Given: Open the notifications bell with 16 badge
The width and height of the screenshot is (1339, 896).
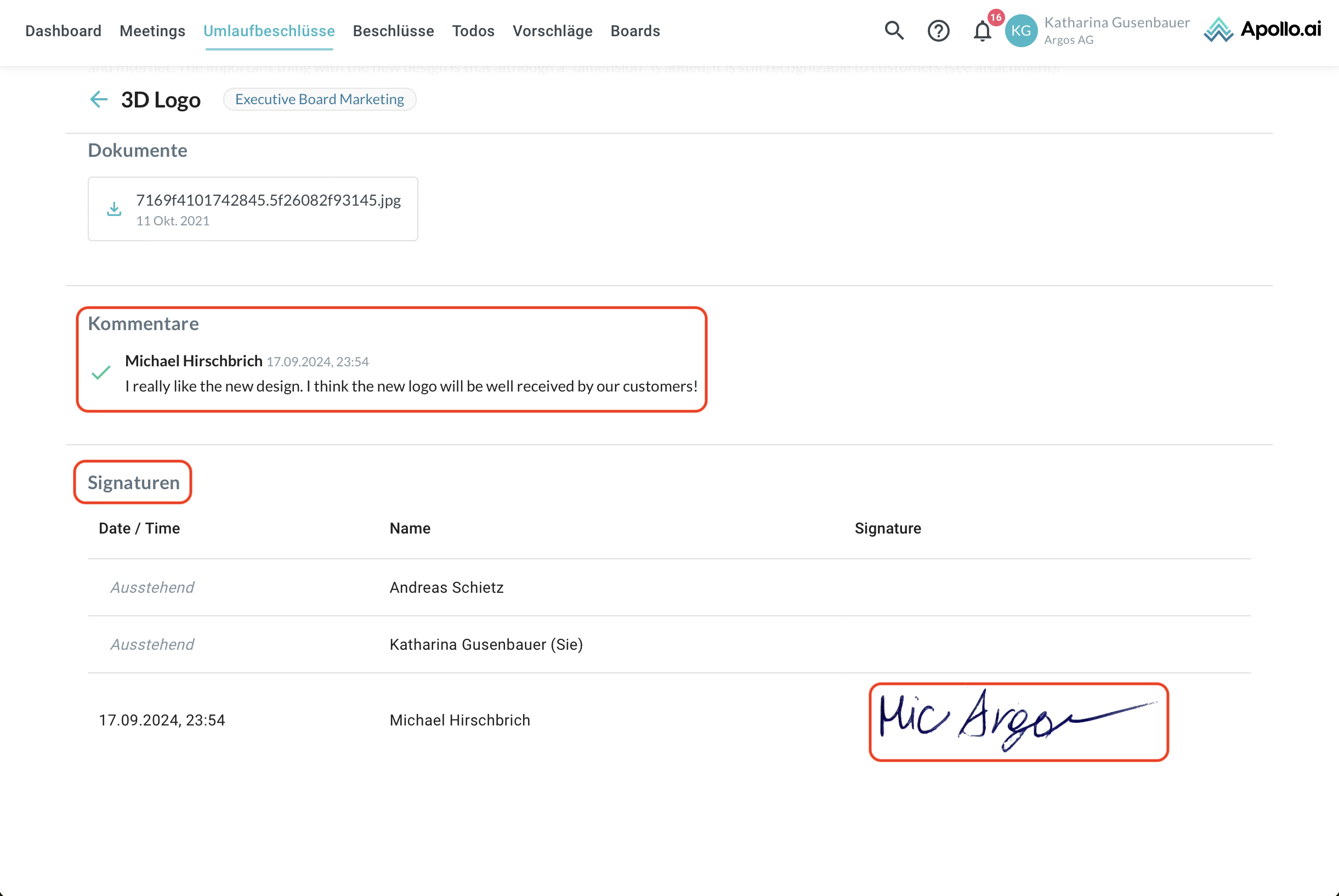Looking at the screenshot, I should coord(983,31).
